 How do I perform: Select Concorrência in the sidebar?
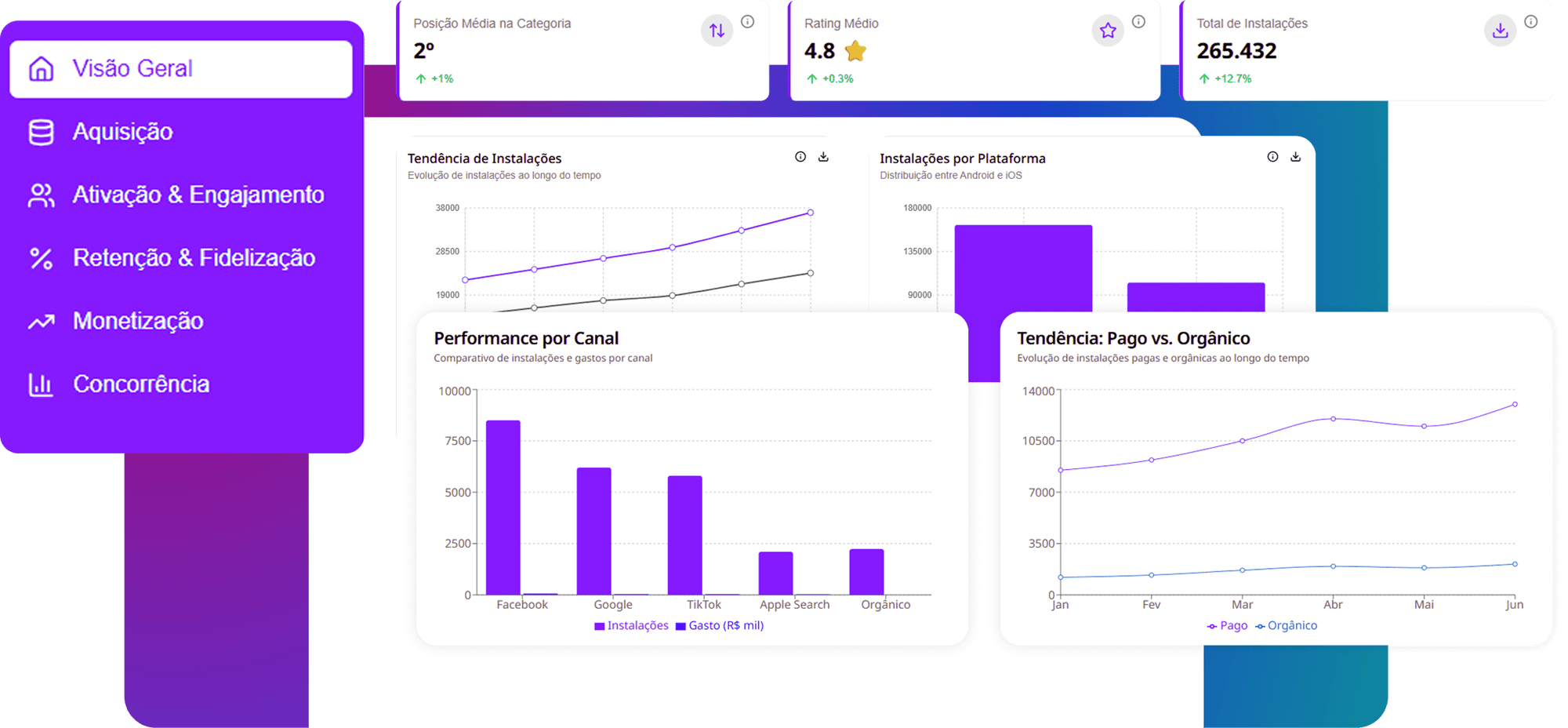coord(141,384)
